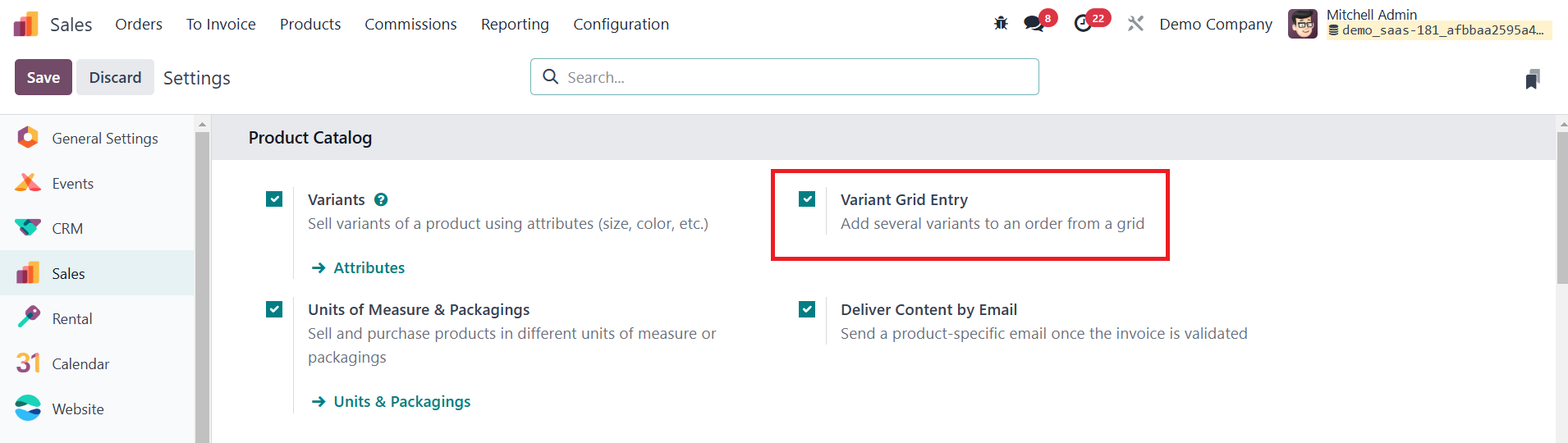The image size is (1568, 443).
Task: Open Rental settings in sidebar
Action: 71,319
